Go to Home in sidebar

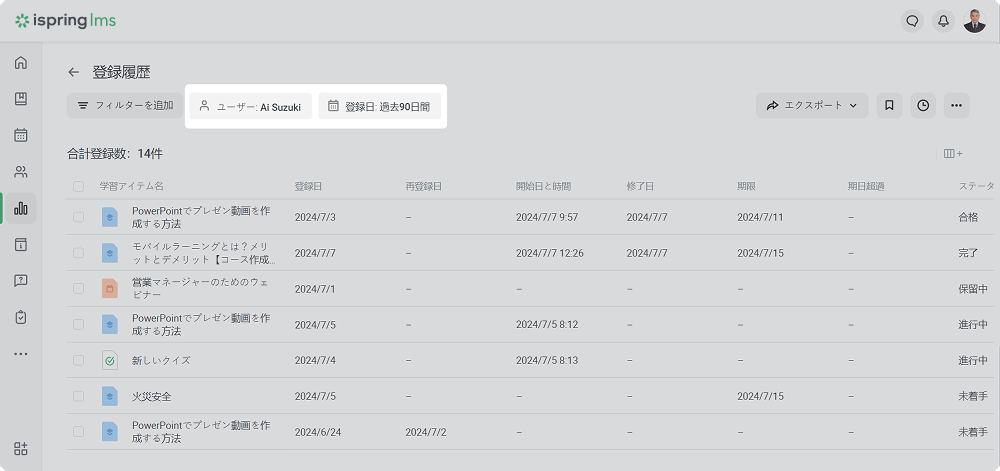[21, 63]
